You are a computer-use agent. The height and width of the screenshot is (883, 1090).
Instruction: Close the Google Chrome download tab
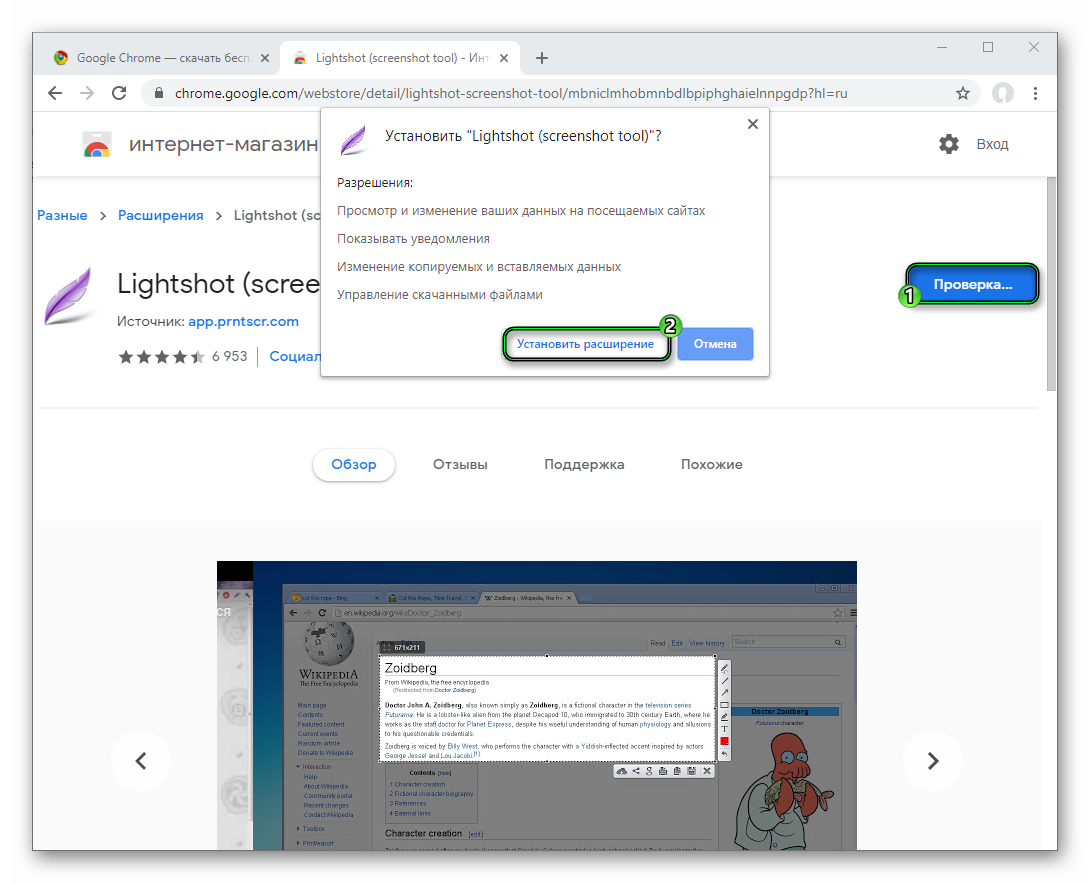click(x=265, y=58)
